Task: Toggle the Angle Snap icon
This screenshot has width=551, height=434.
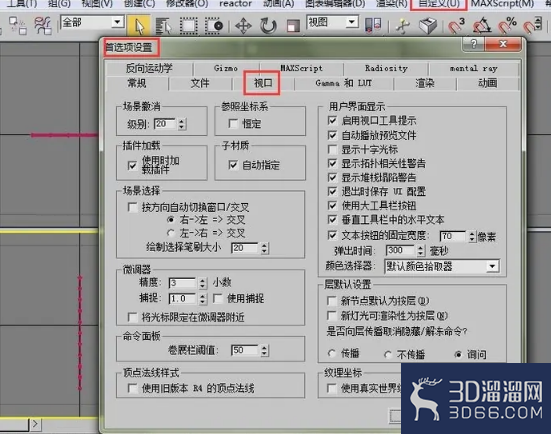Action: (x=482, y=26)
